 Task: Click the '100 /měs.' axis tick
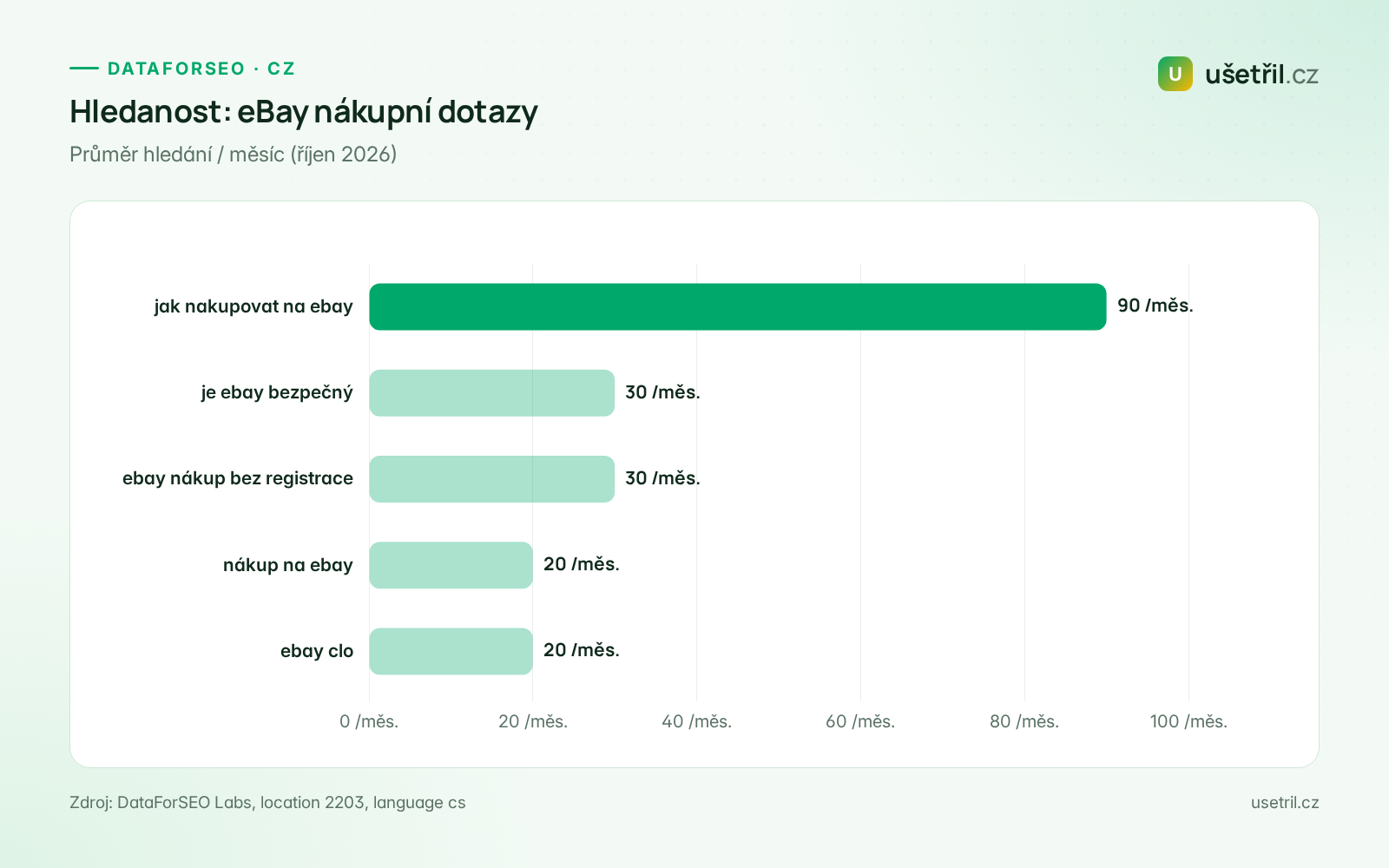click(1188, 721)
